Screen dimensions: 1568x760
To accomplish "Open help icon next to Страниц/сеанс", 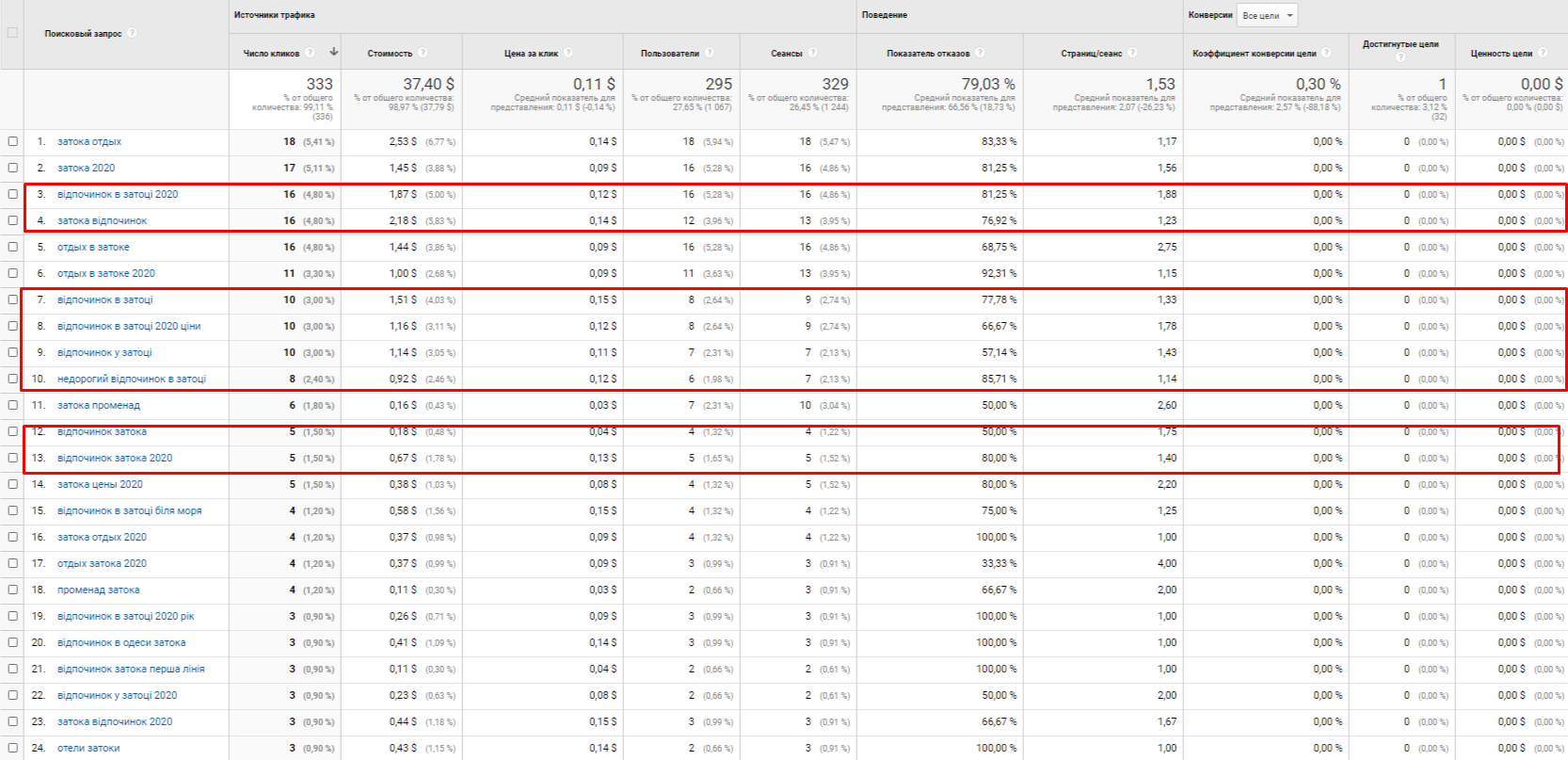I will click(x=1132, y=53).
